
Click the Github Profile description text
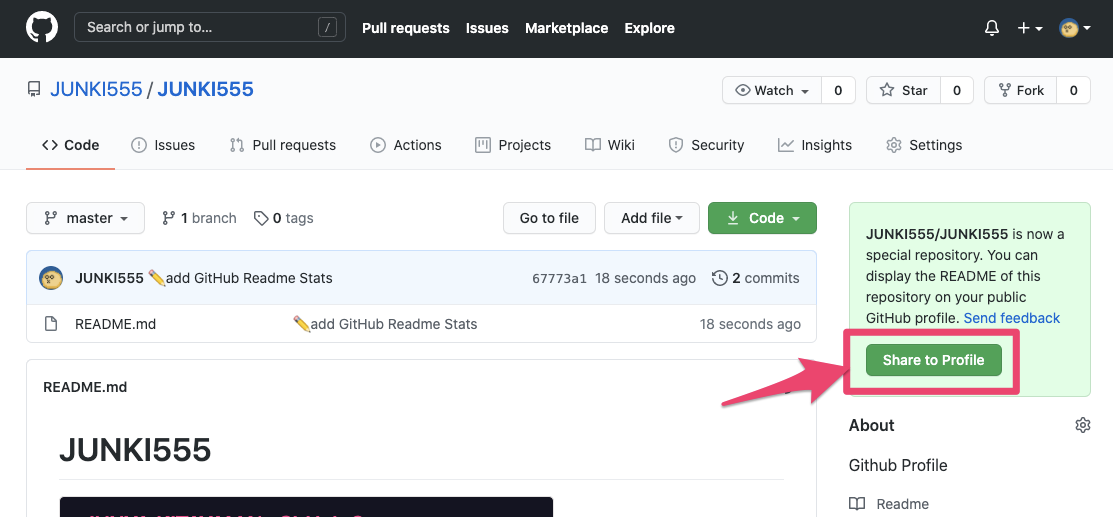[898, 466]
